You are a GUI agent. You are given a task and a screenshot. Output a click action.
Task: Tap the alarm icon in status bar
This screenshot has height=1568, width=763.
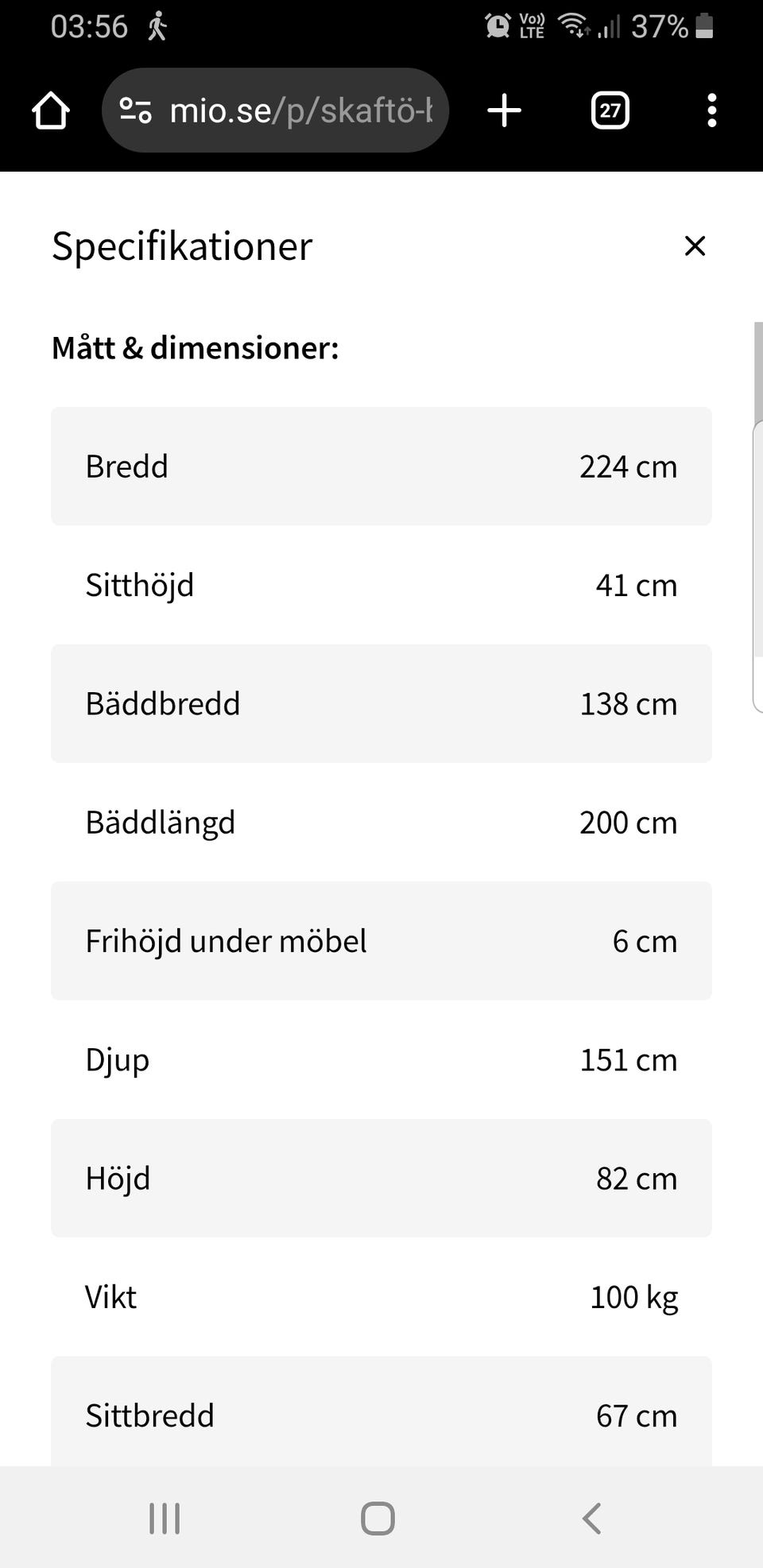[x=498, y=26]
